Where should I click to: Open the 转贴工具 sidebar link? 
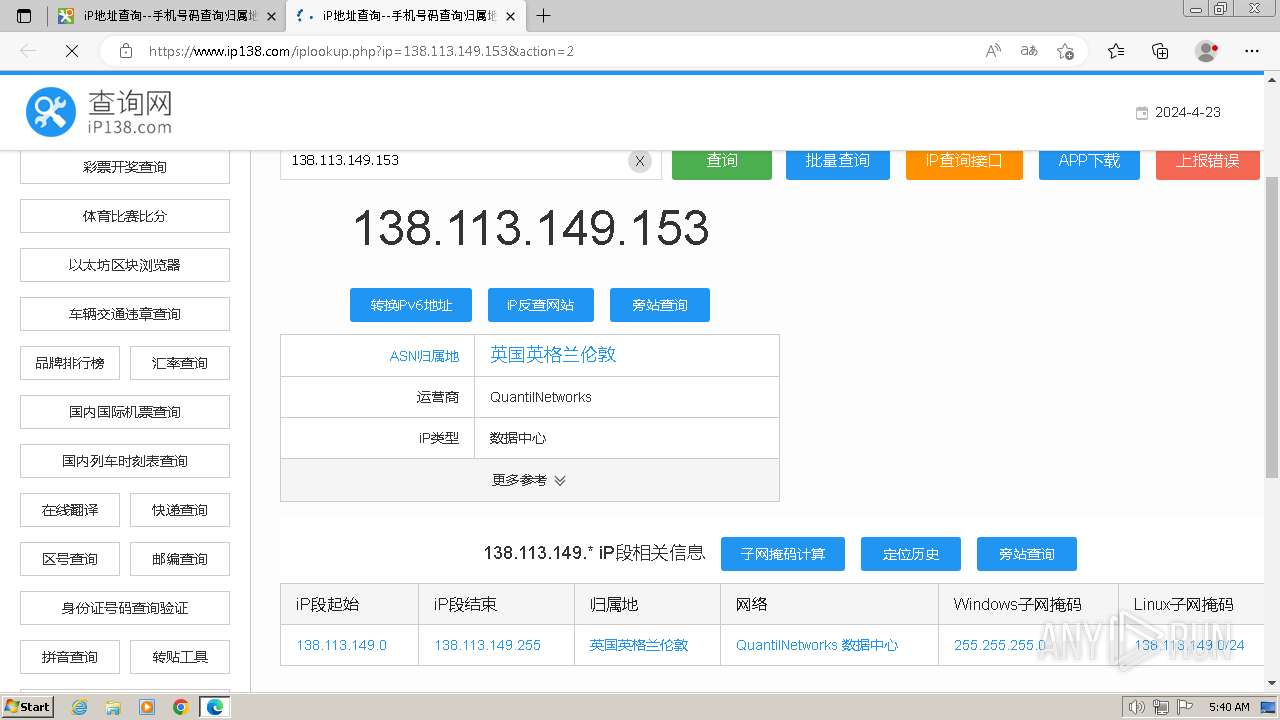coord(180,657)
